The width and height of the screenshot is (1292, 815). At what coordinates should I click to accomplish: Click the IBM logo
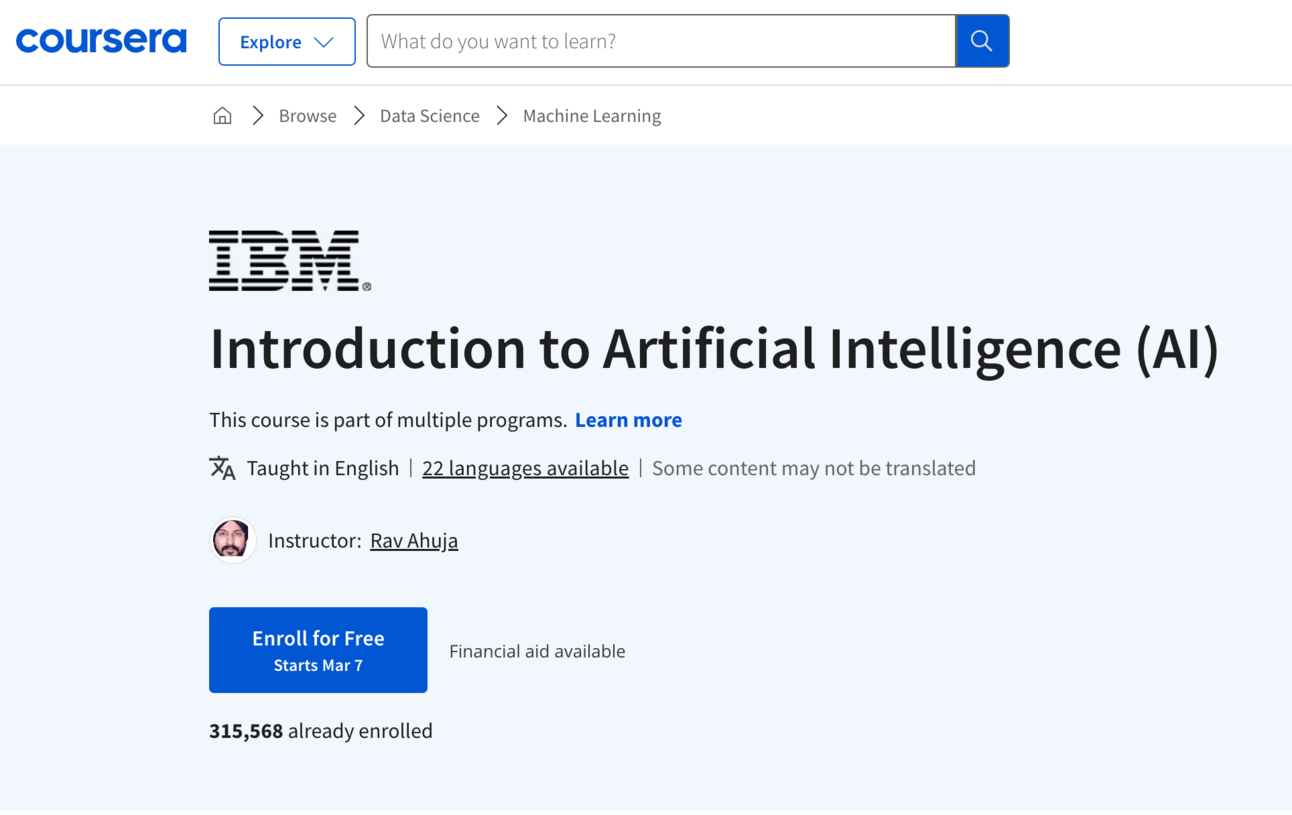(289, 261)
